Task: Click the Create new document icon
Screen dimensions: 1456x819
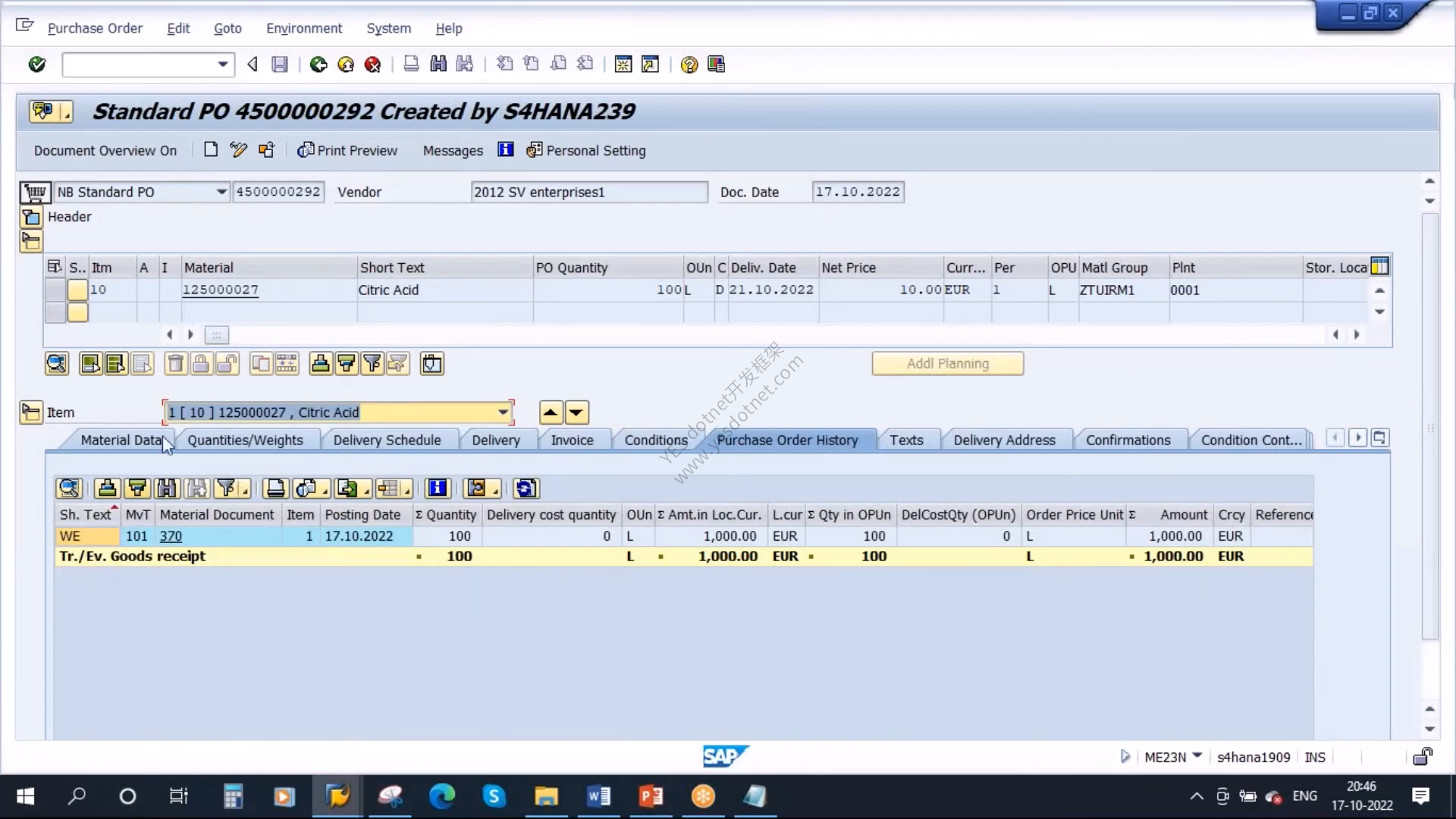Action: click(x=211, y=150)
